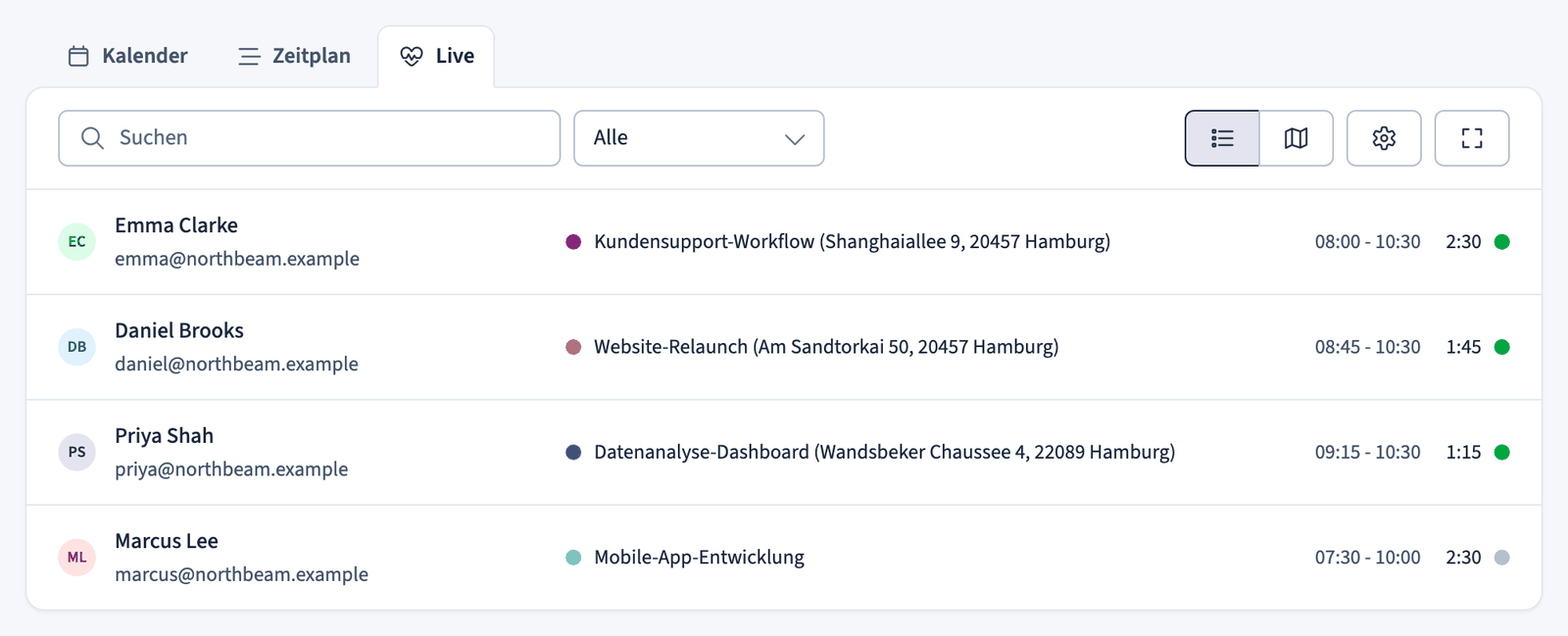Click the lines icon beside Zeitplan
The width and height of the screenshot is (1568, 636).
pos(250,57)
